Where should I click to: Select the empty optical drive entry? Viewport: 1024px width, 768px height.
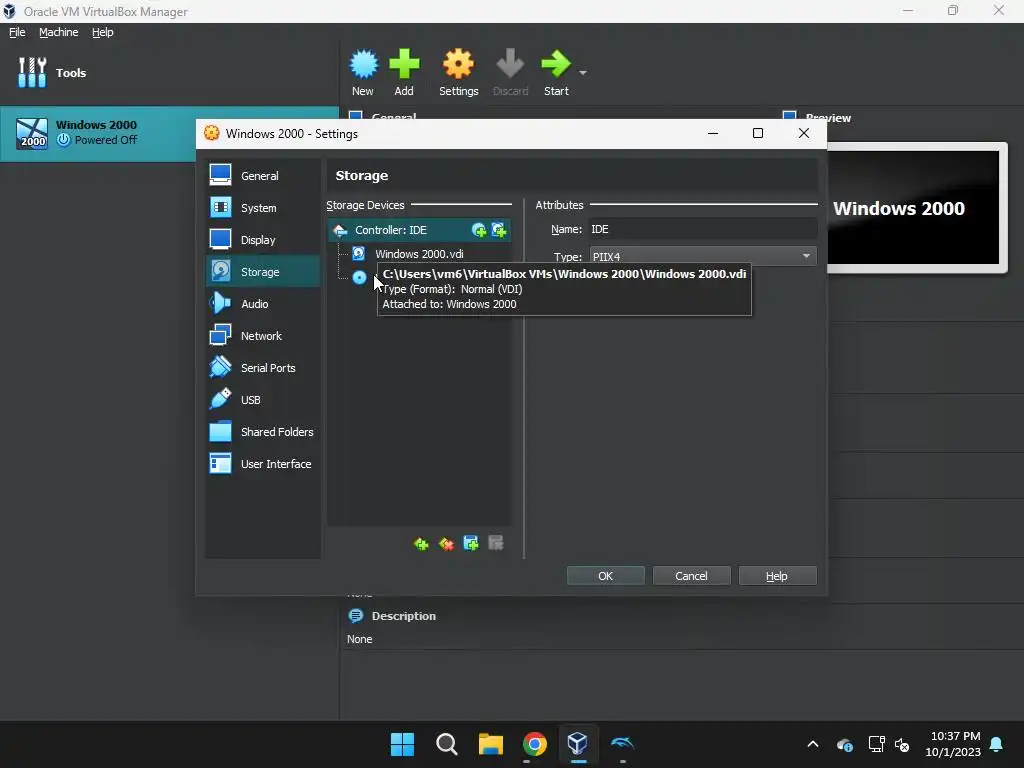point(359,278)
